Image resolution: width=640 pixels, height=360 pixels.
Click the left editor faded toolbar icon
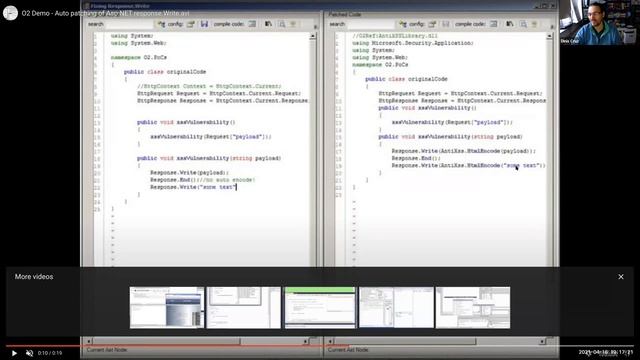tap(293, 24)
